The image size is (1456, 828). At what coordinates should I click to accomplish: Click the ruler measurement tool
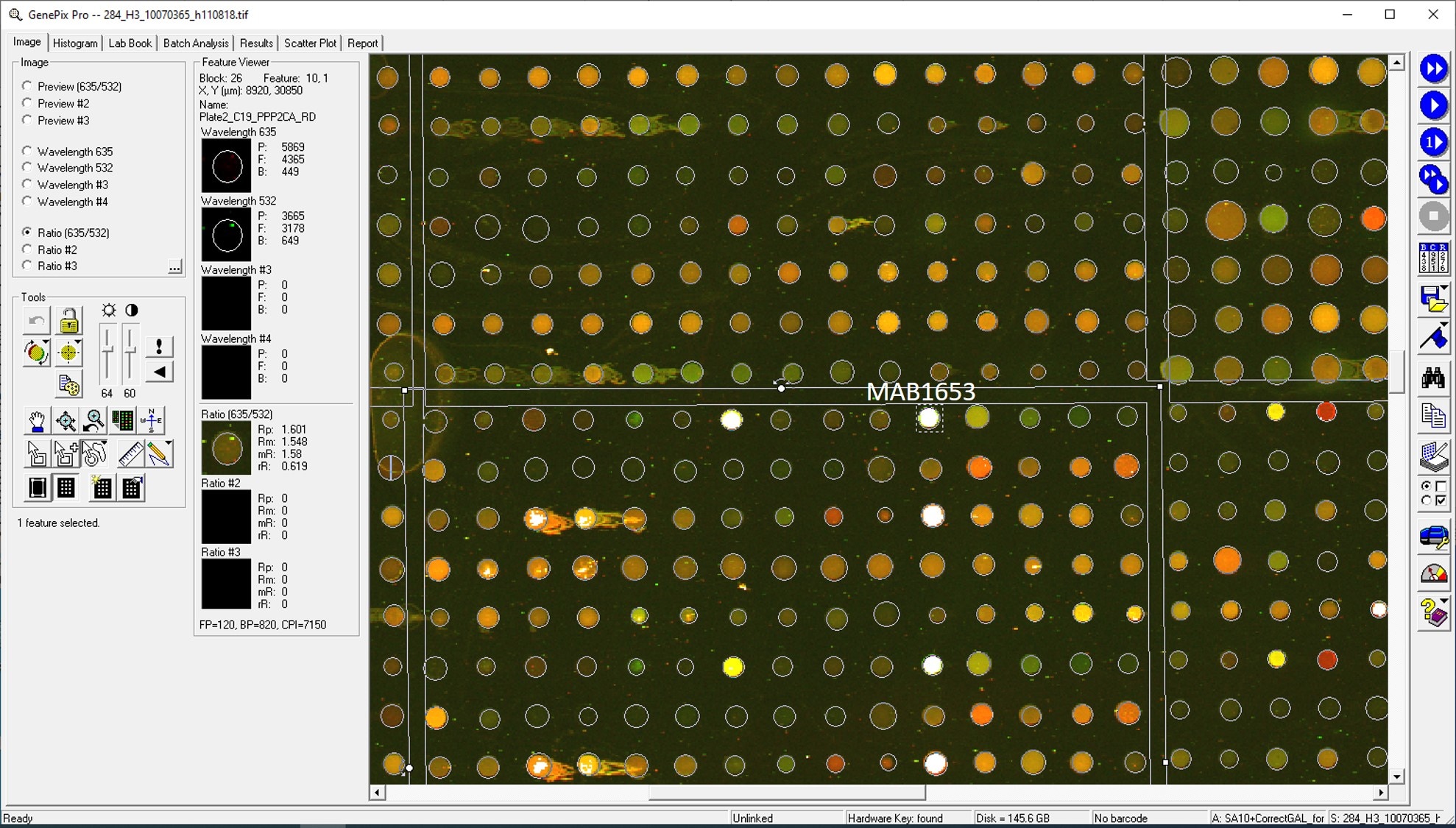[130, 454]
